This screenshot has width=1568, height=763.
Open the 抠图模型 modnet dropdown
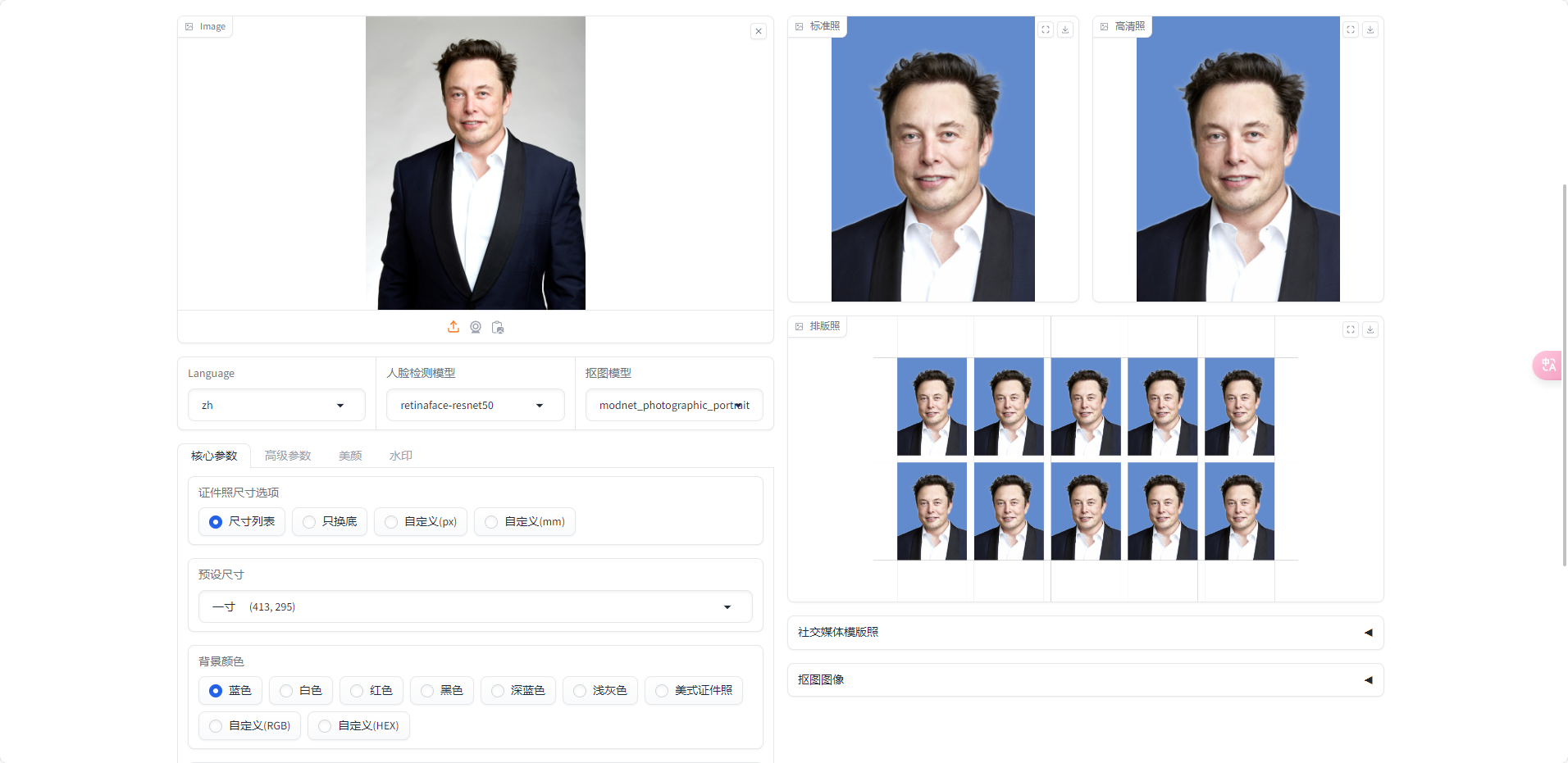tap(674, 406)
